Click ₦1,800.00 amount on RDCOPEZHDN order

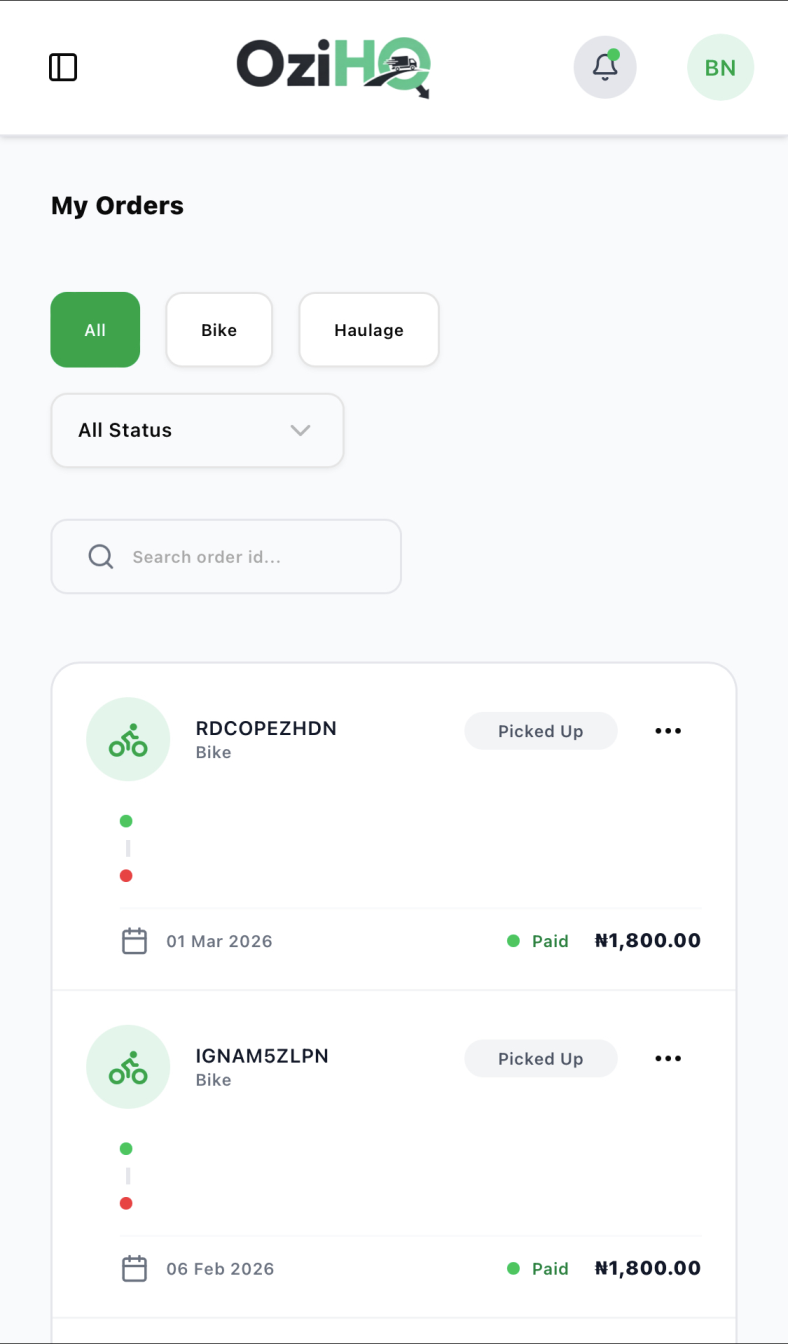pos(648,941)
